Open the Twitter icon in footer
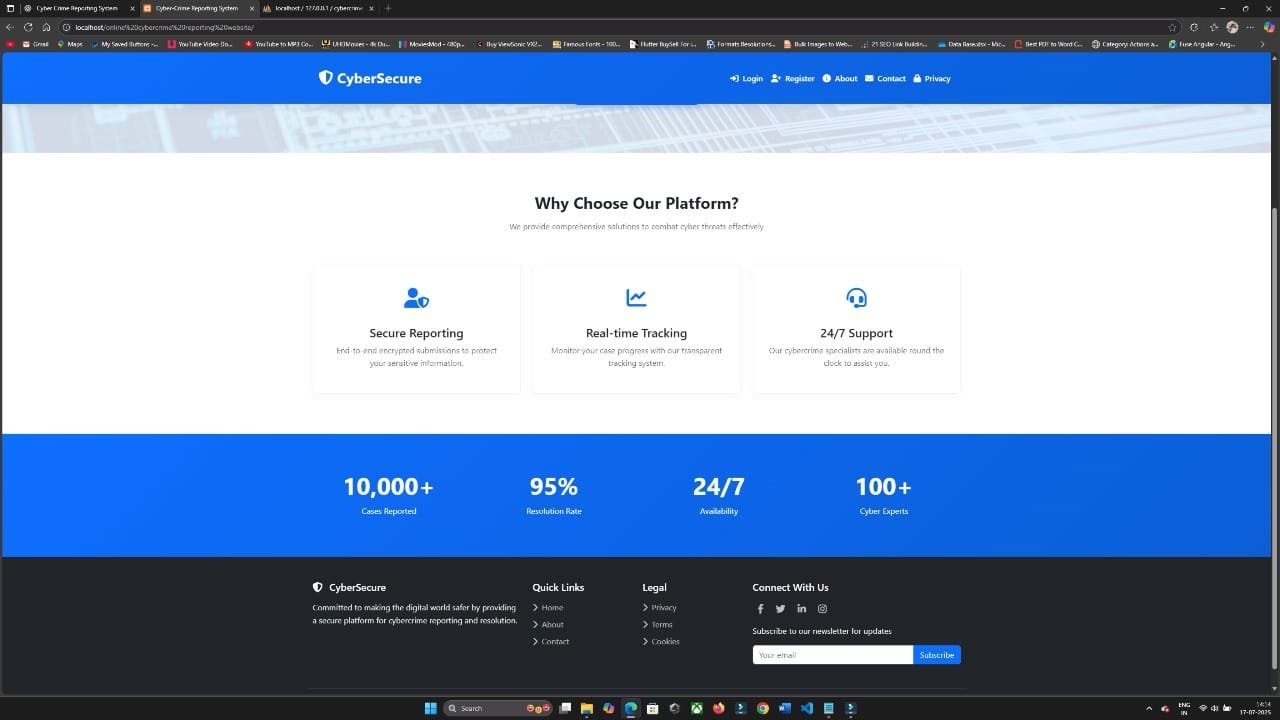1280x720 pixels. coord(781,609)
